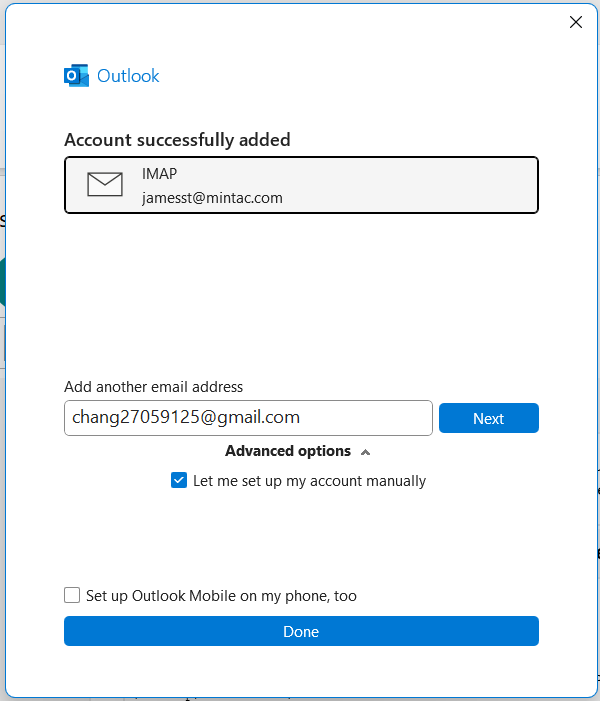
Task: Click the 'Add another email address' label
Action: coord(153,387)
